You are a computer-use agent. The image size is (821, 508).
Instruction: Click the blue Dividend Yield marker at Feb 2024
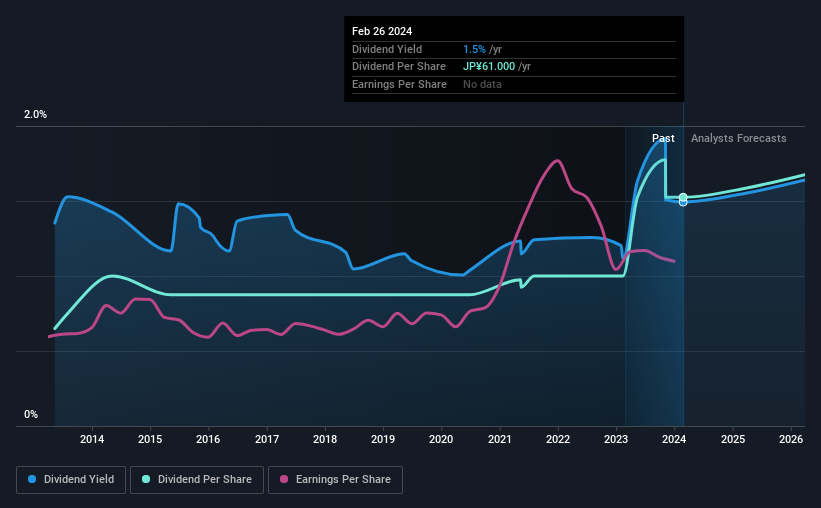683,203
